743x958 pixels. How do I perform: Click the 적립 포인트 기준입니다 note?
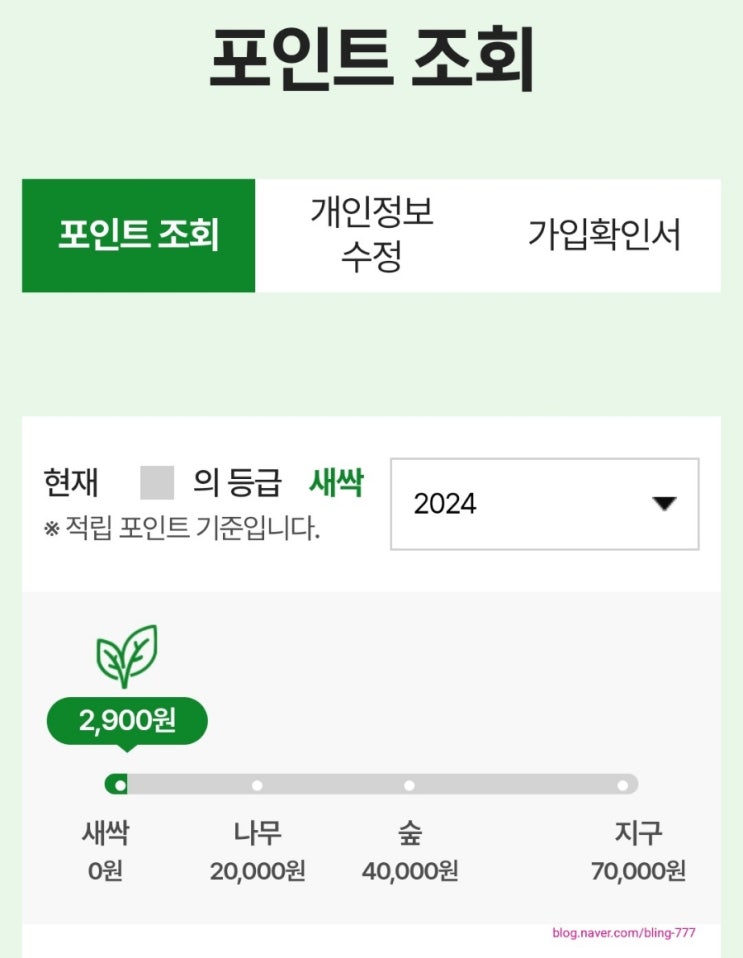[x=182, y=528]
